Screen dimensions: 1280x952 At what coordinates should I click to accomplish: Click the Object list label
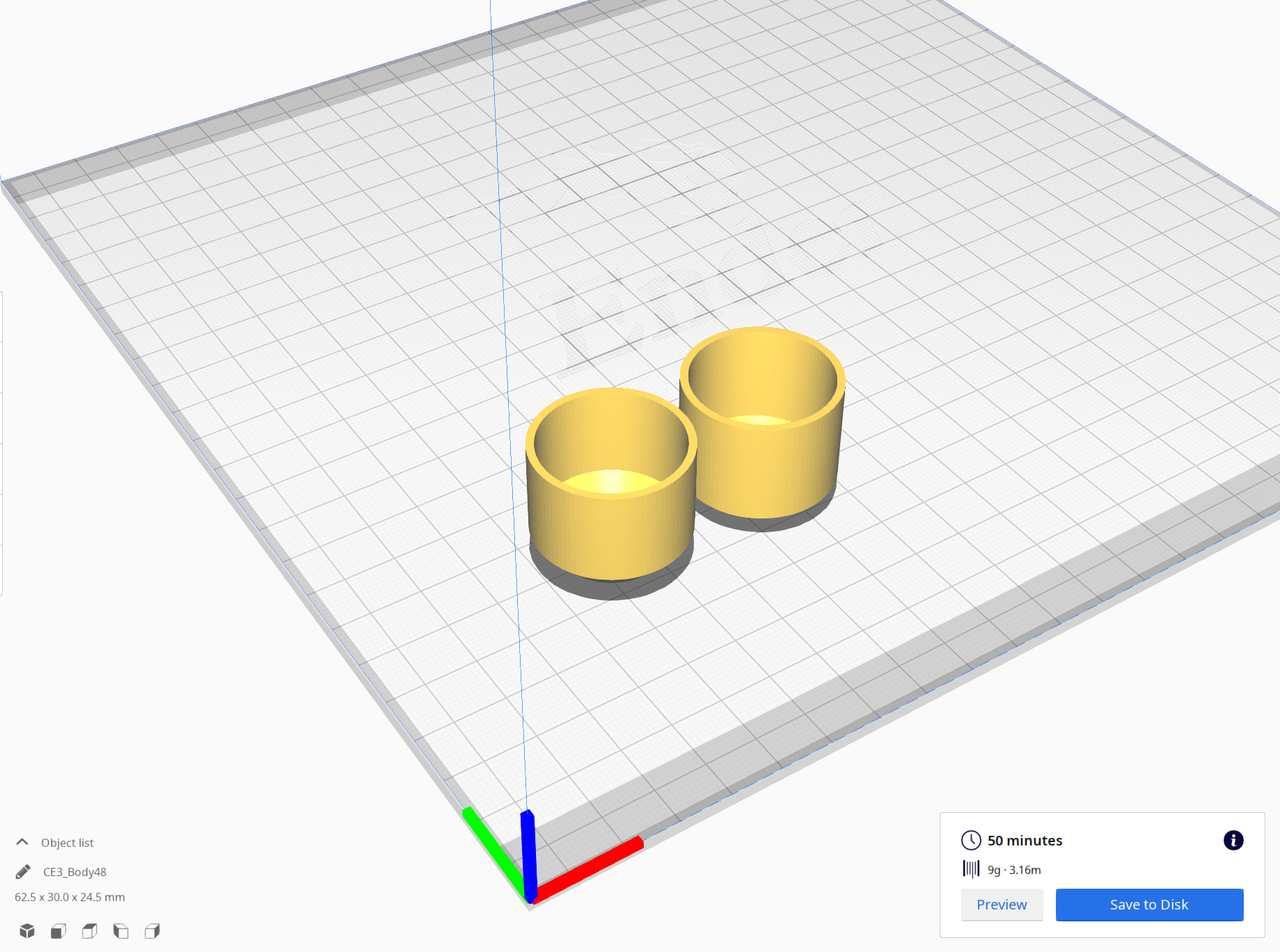point(68,843)
